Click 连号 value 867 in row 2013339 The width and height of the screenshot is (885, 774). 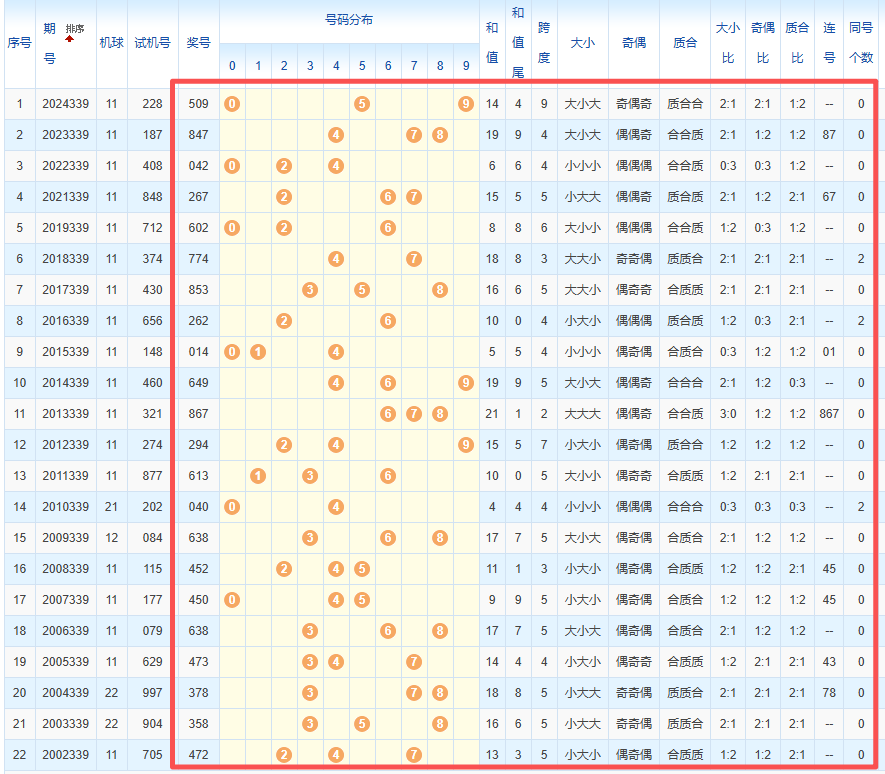coord(829,414)
